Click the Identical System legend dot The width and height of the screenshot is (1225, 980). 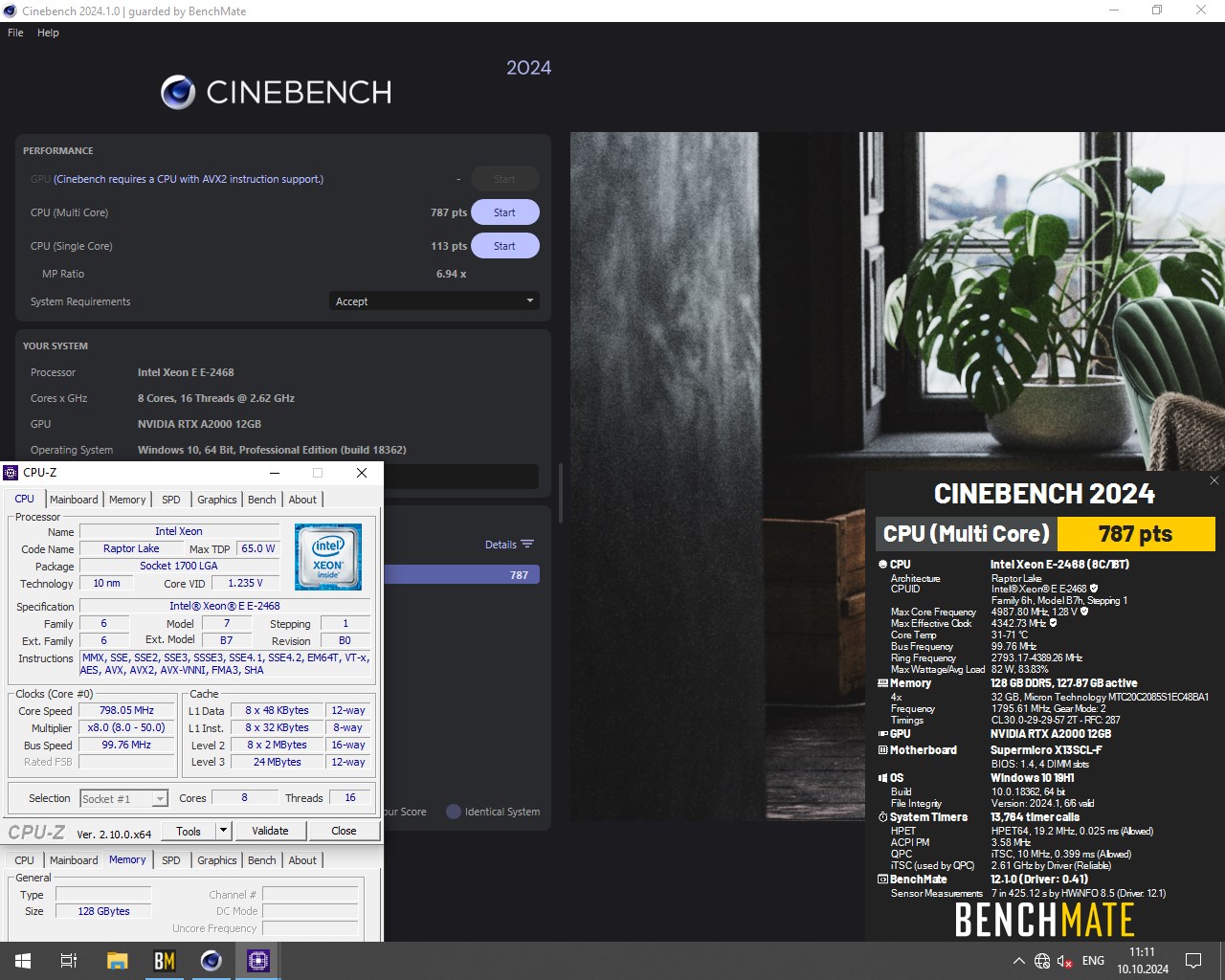click(x=454, y=812)
